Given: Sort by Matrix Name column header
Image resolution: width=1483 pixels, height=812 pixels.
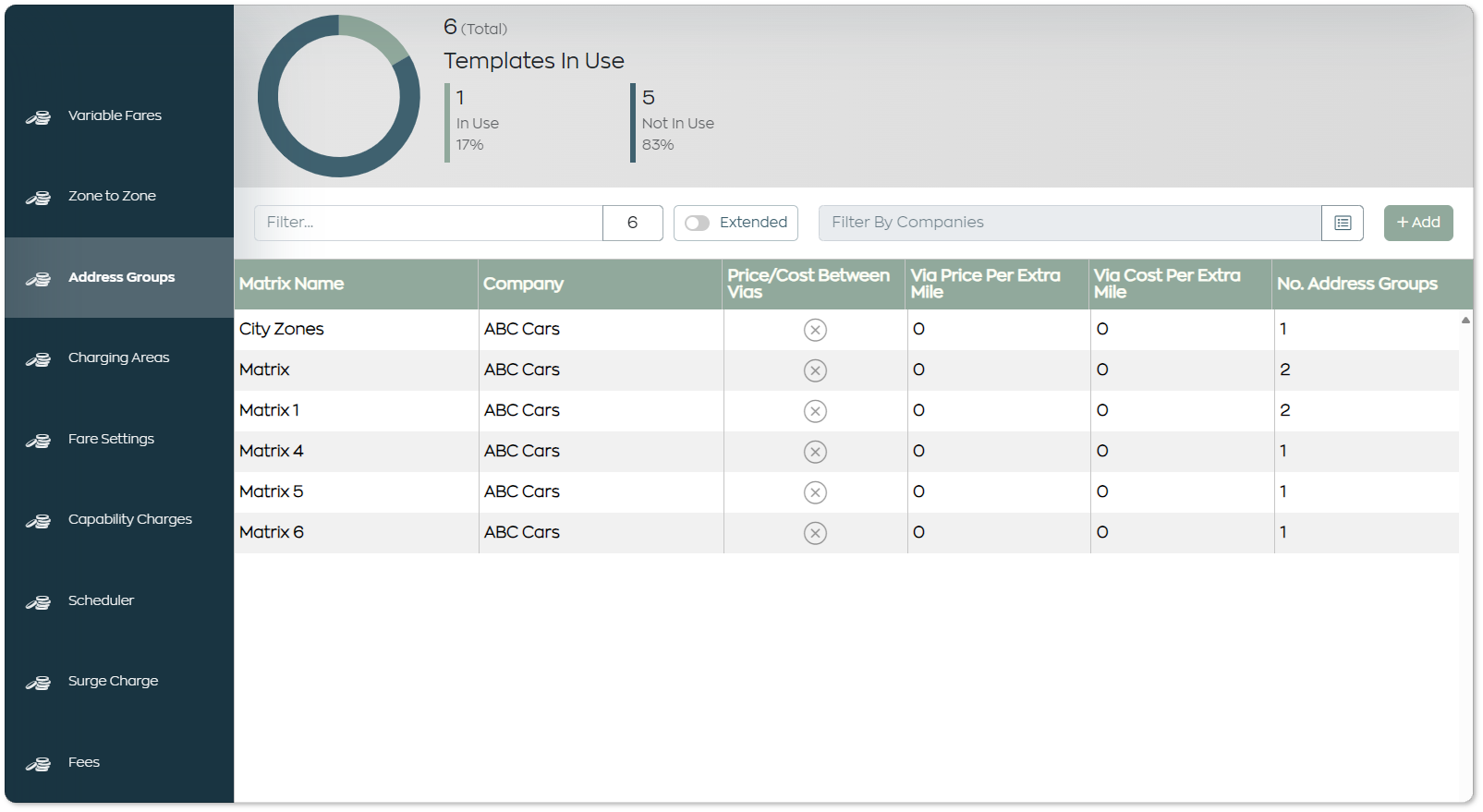Looking at the screenshot, I should coord(356,284).
